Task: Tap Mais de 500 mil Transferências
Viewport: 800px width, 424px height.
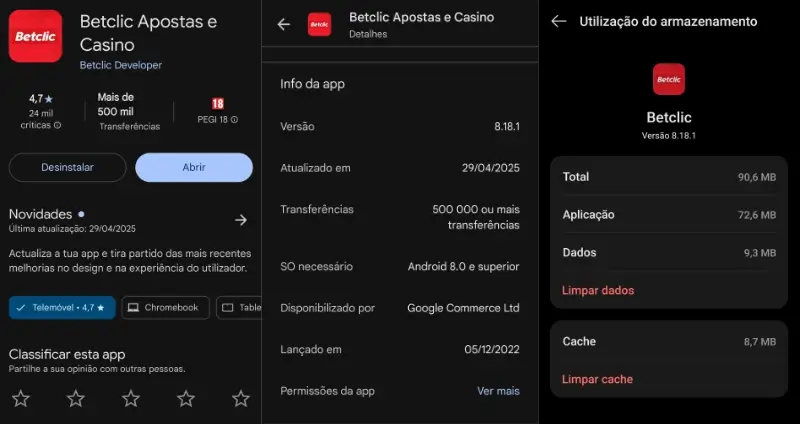Action: pyautogui.click(x=129, y=112)
